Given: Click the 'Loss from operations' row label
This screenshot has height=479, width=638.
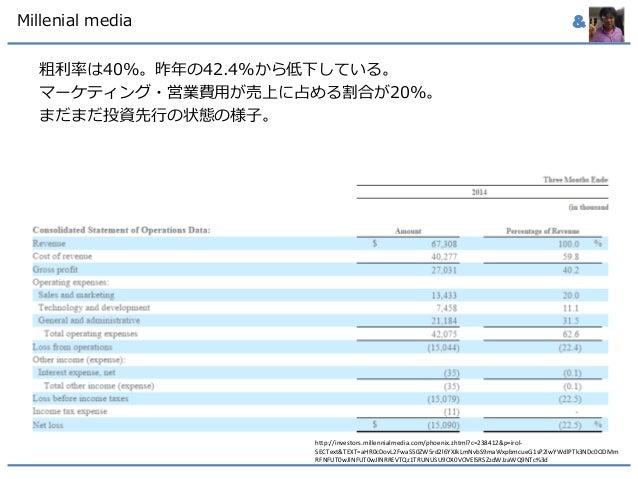Looking at the screenshot, I should tap(72, 347).
